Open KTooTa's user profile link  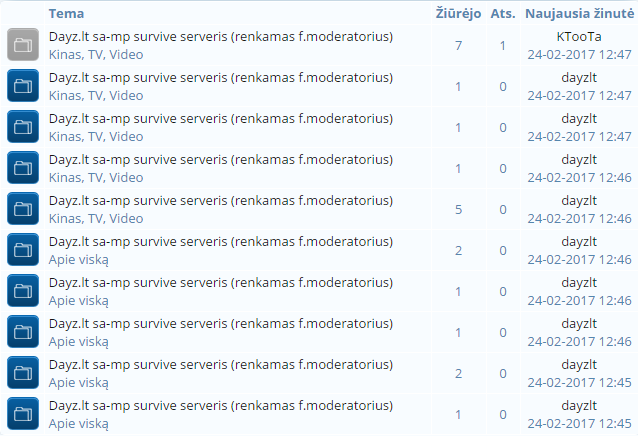tap(579, 37)
